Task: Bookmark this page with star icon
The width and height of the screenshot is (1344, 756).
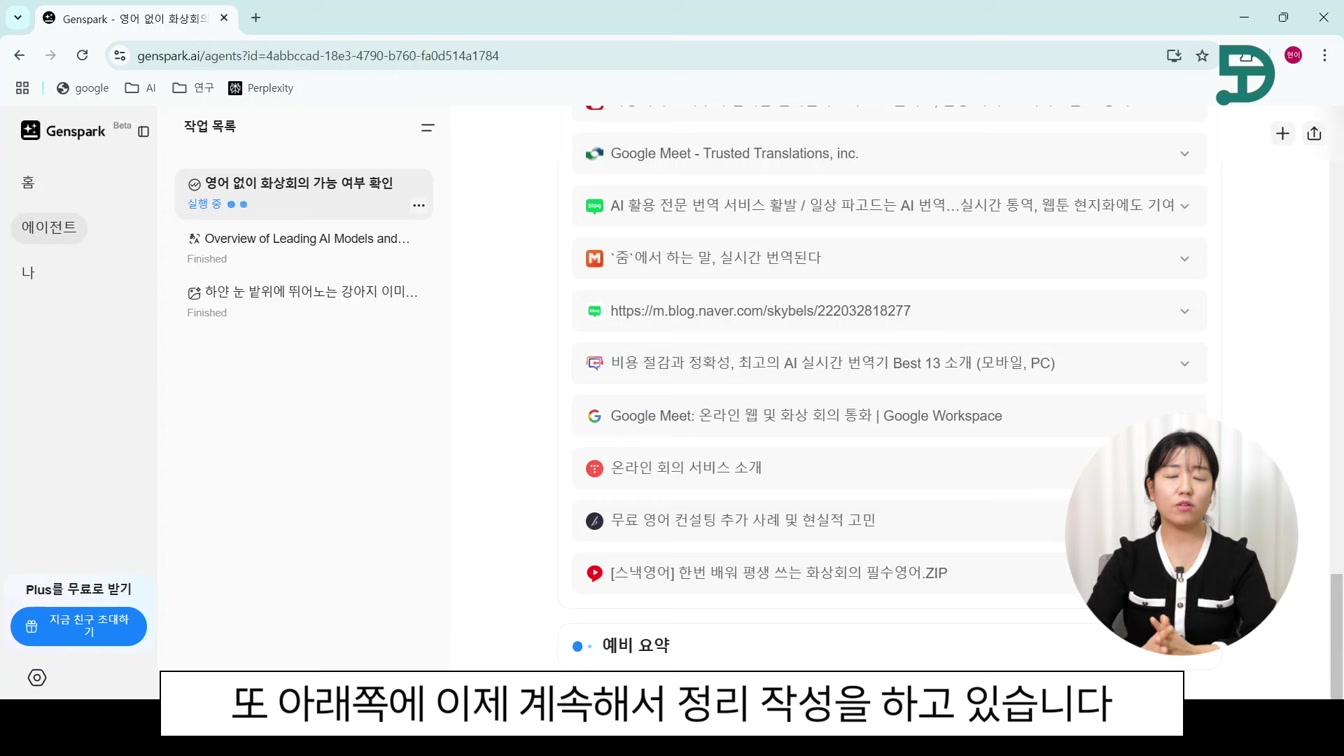Action: (x=1202, y=56)
